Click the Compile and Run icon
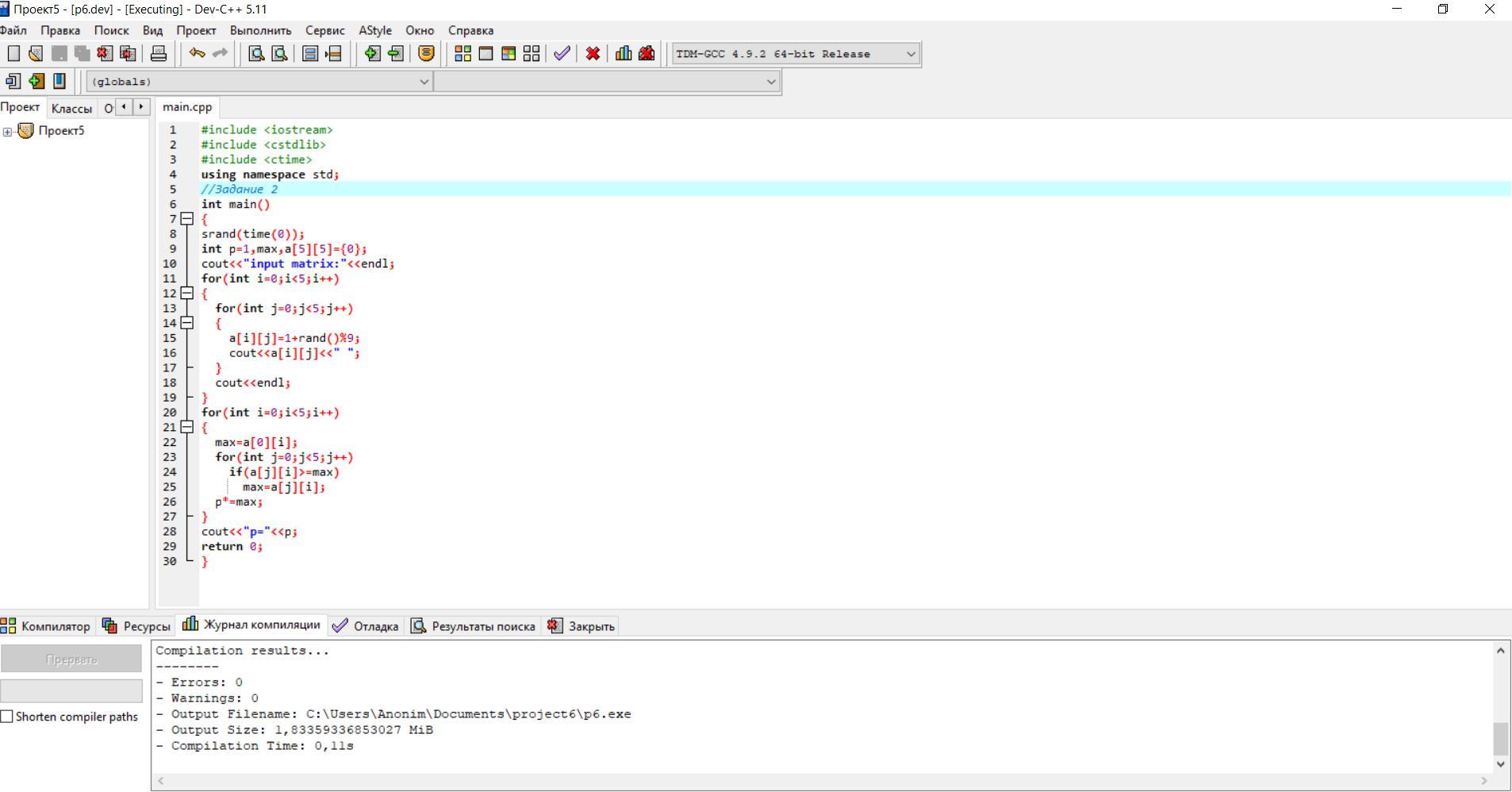Viewport: 1512px width, 792px height. coord(508,53)
